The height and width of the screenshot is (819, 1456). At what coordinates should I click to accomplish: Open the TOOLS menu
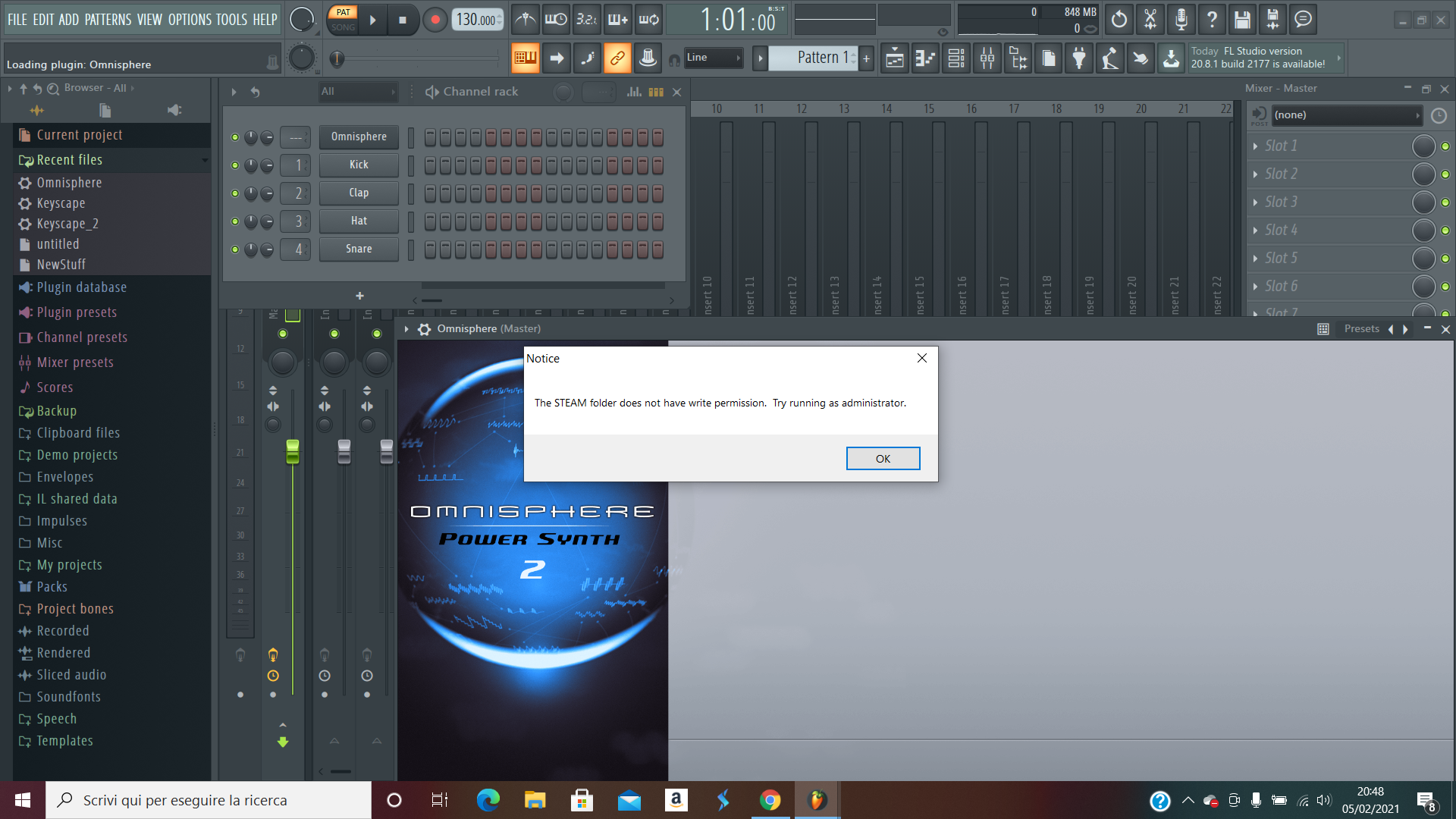(x=231, y=20)
